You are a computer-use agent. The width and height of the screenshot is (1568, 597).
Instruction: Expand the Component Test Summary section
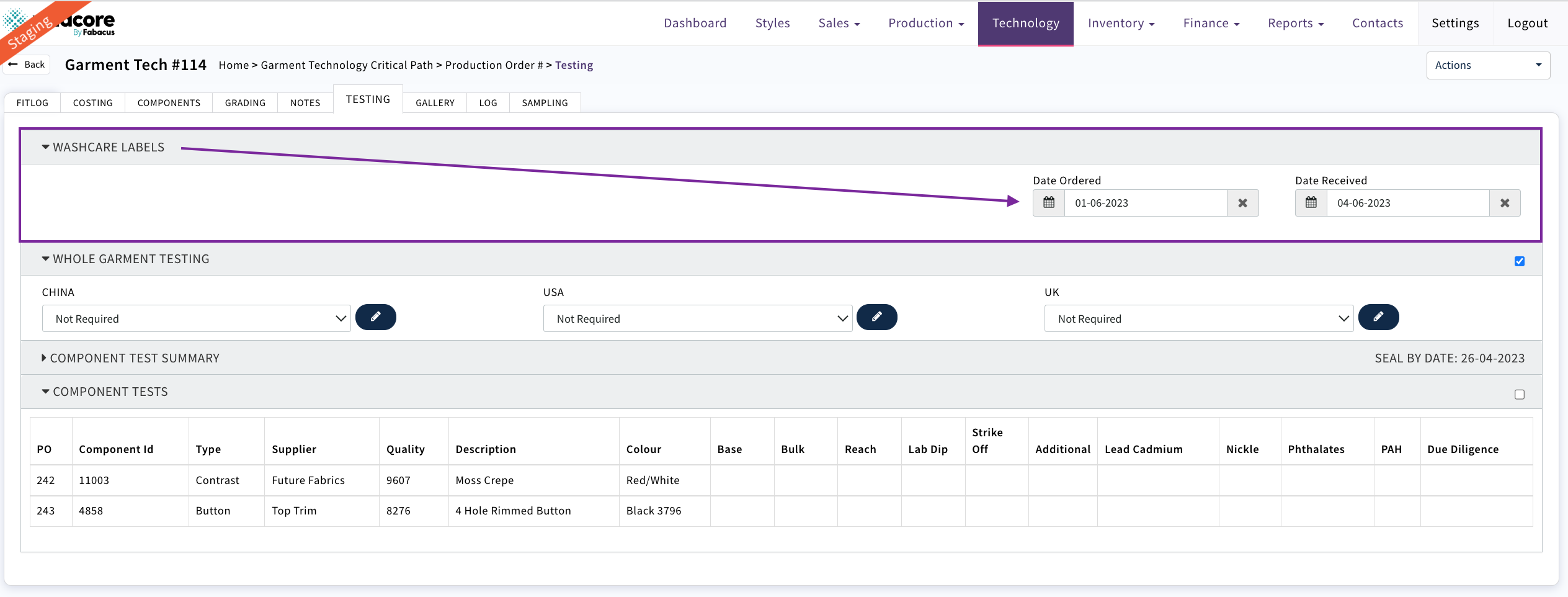pyautogui.click(x=134, y=358)
